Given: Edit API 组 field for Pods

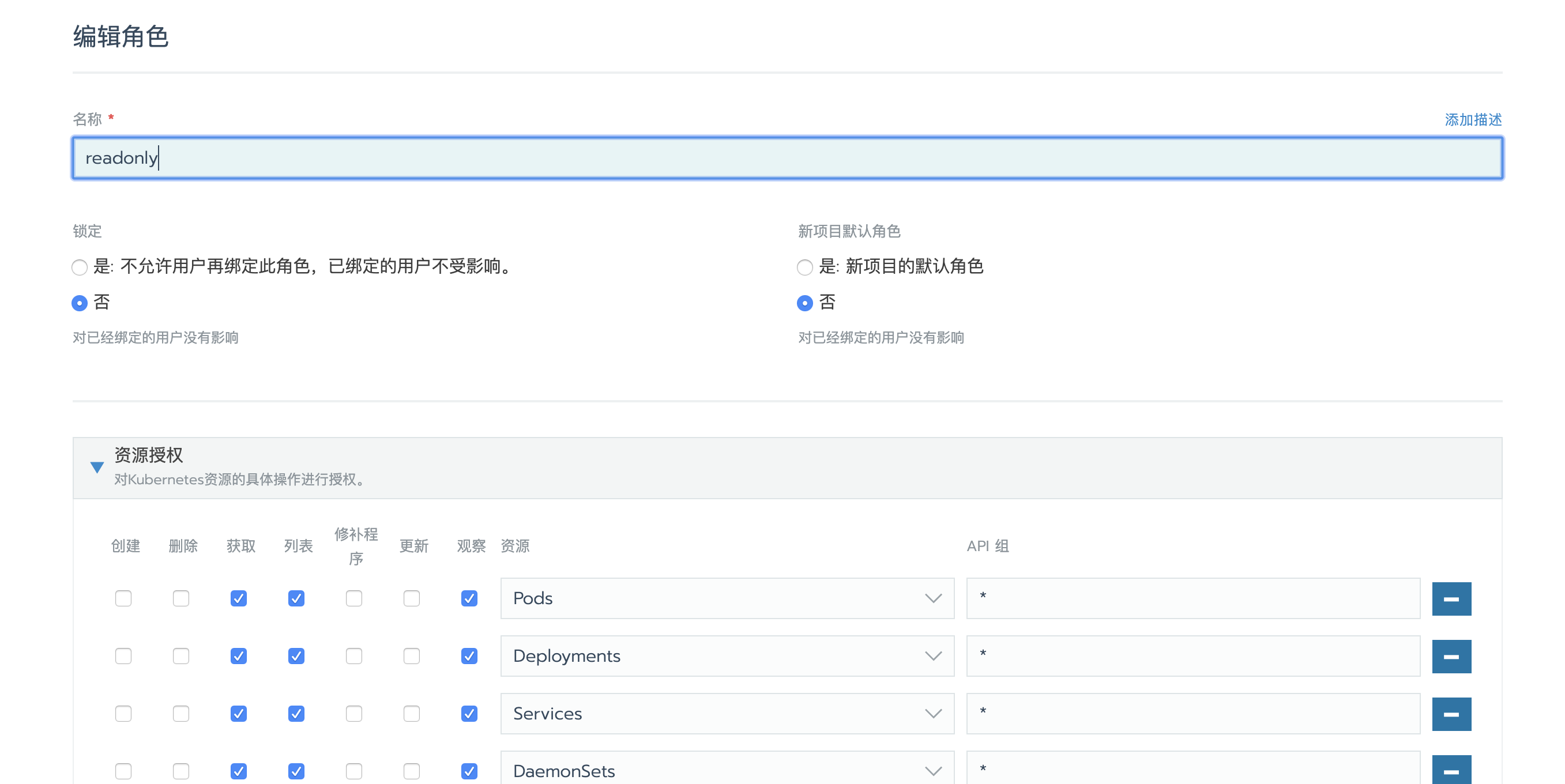Looking at the screenshot, I should point(1193,598).
